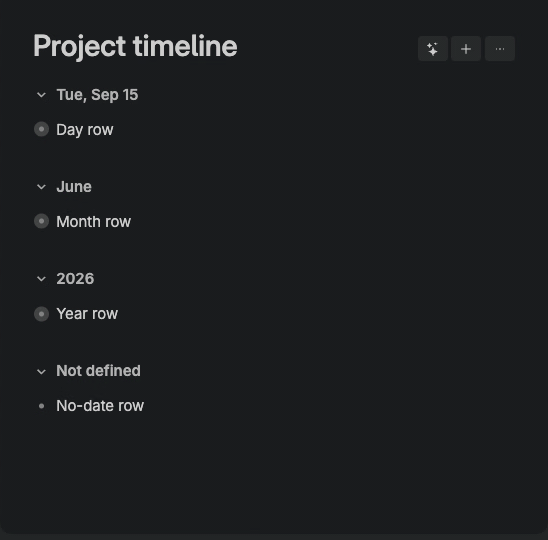Screen dimensions: 548x540
Task: Open the No-date row item
Action: [100, 406]
